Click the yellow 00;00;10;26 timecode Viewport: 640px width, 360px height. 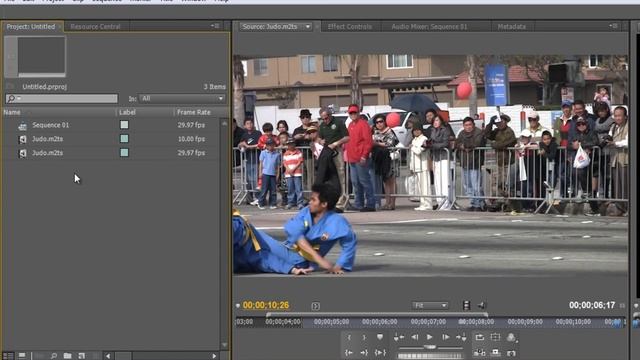point(266,305)
